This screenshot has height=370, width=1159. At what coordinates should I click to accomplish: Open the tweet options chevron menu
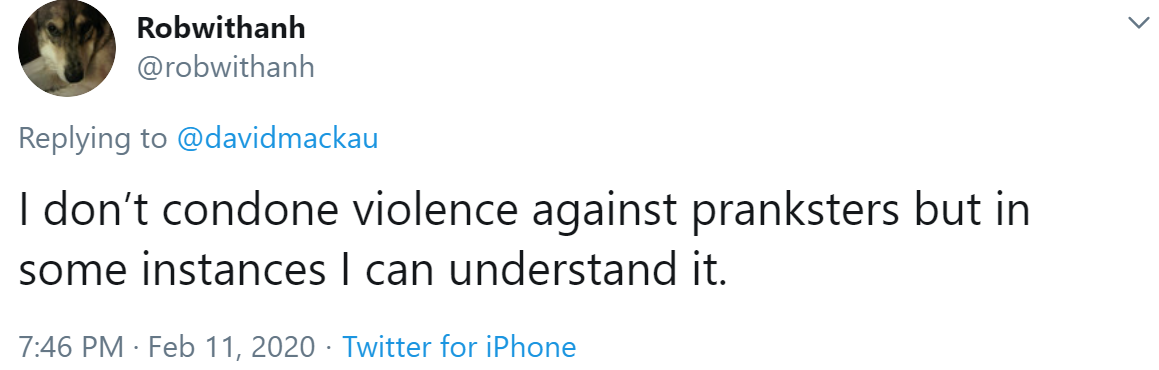1138,24
